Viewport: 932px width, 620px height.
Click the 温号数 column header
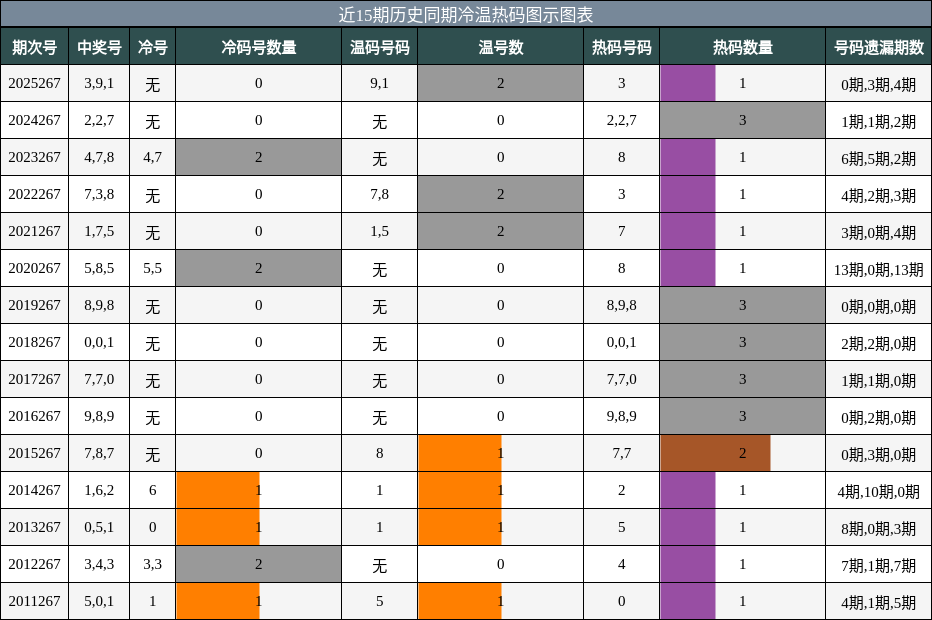pos(500,47)
